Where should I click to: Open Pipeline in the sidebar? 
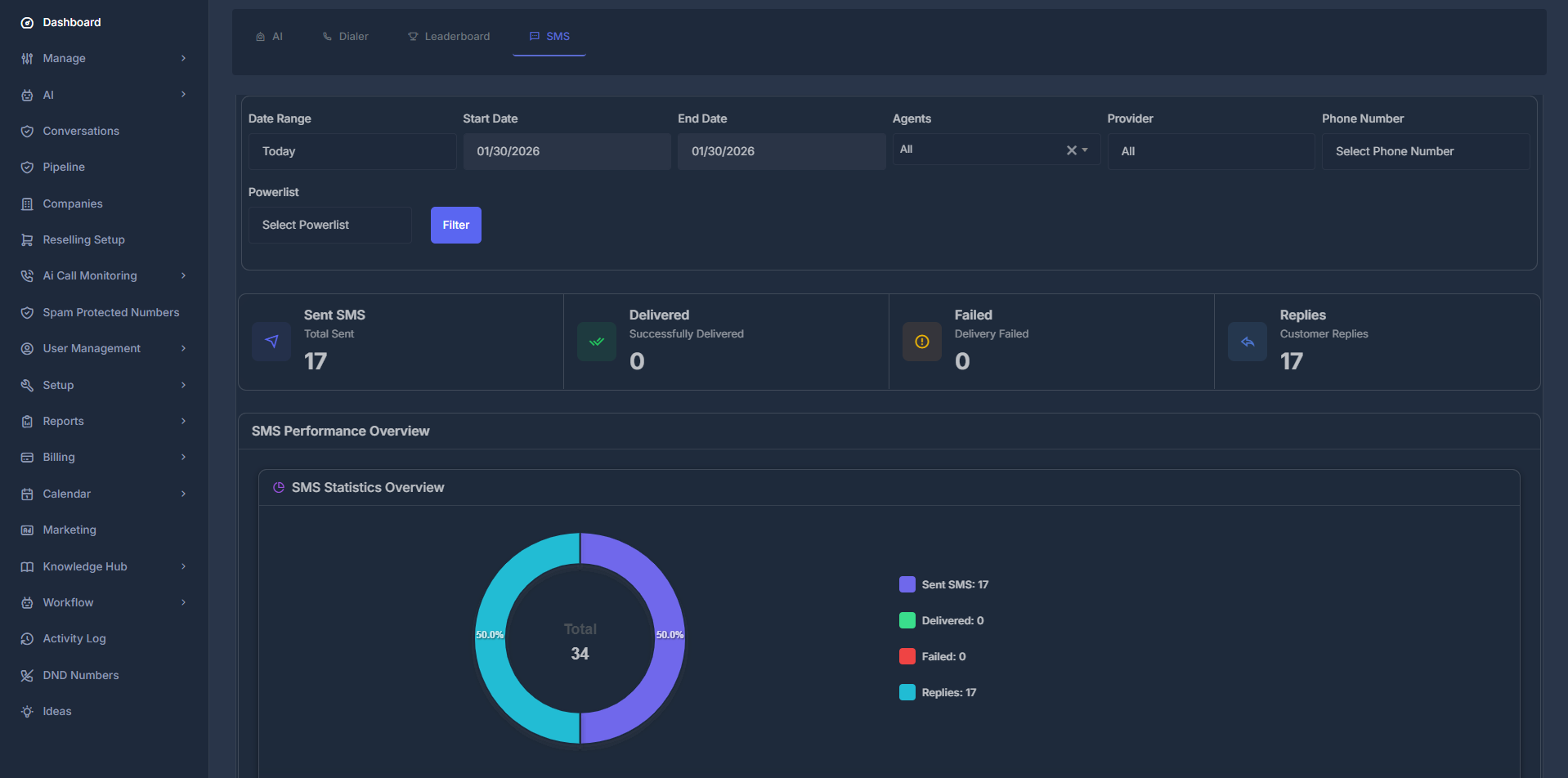(x=64, y=167)
